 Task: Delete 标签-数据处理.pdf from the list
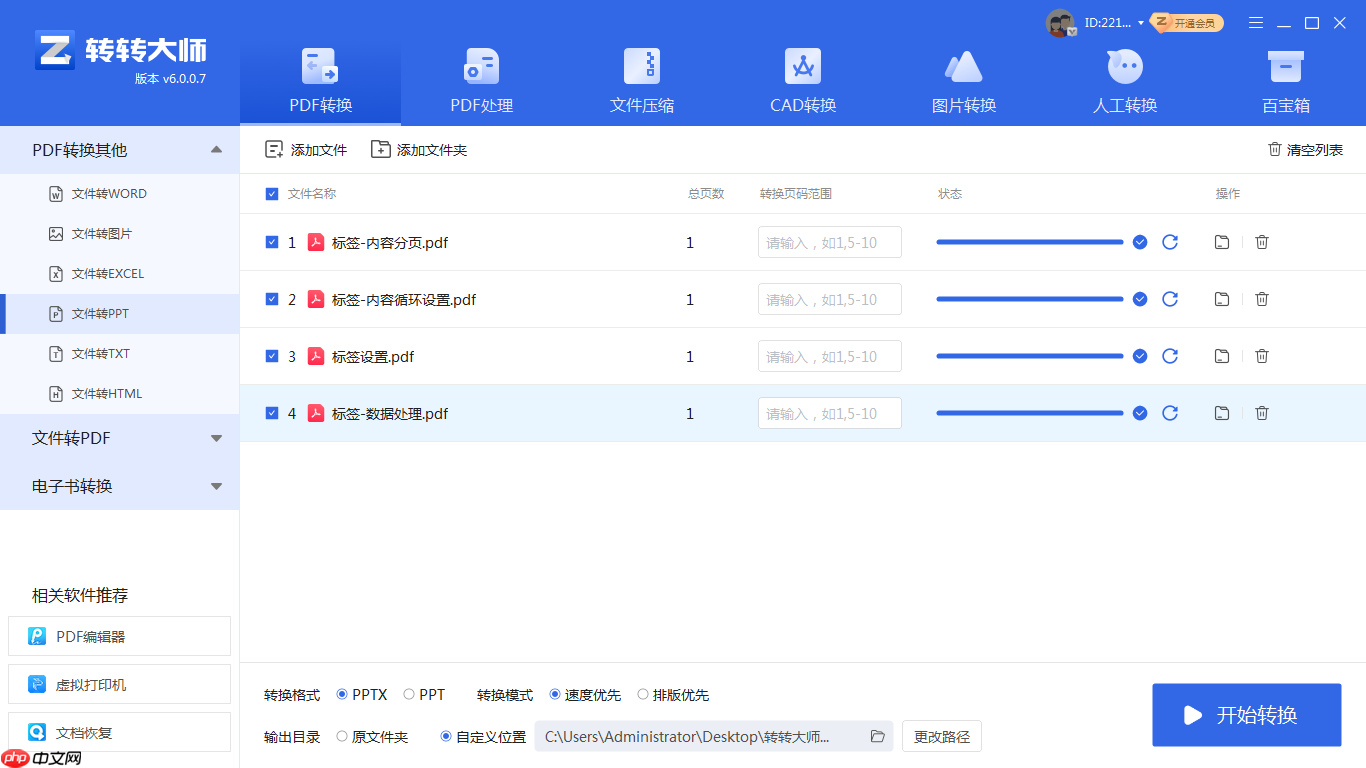(1262, 413)
